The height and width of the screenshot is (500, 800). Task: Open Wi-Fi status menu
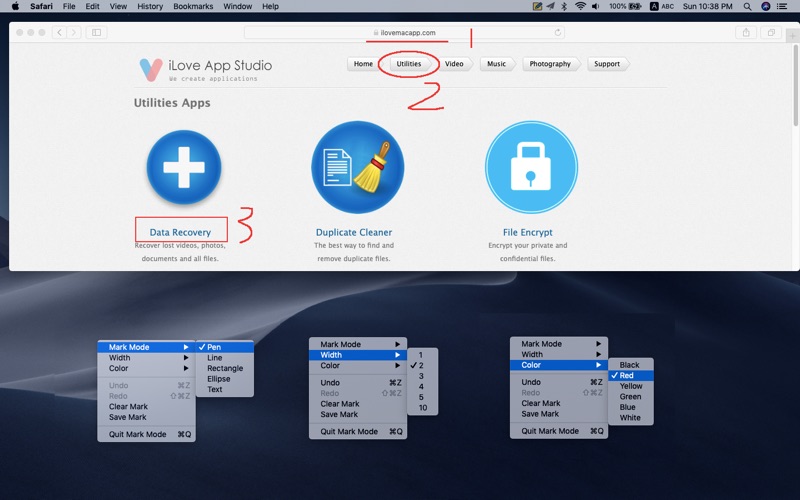coord(580,7)
